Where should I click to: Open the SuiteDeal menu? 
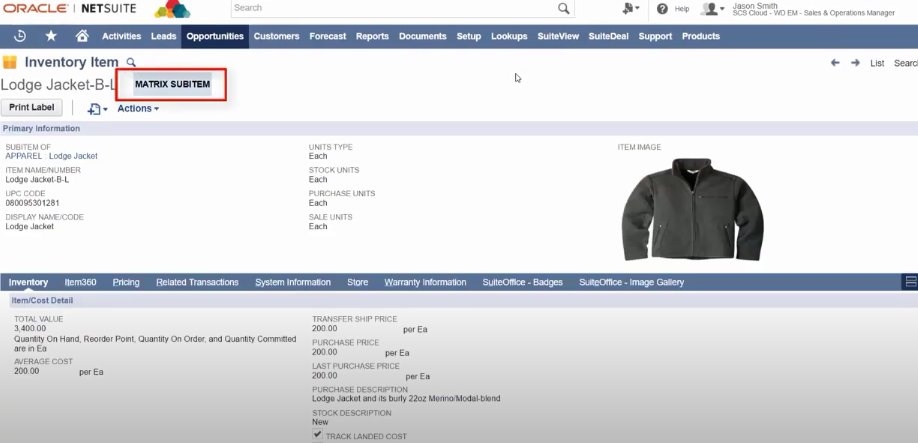[x=608, y=36]
